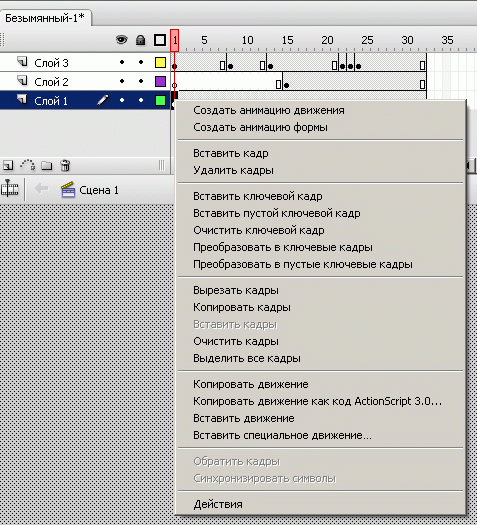This screenshot has width=477, height=525.
Task: Click Слой 3 keyframe at frame 8
Action: click(230, 66)
